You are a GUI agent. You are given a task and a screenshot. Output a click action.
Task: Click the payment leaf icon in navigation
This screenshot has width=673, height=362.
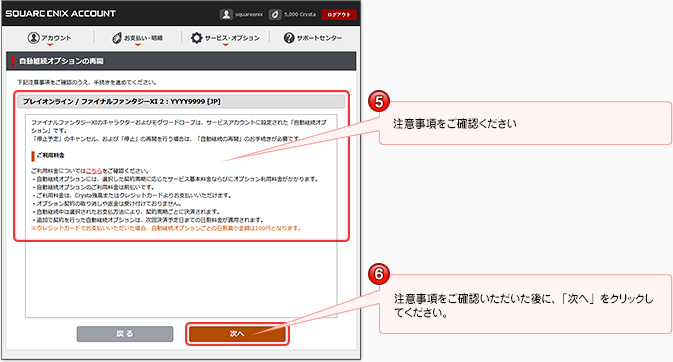117,38
